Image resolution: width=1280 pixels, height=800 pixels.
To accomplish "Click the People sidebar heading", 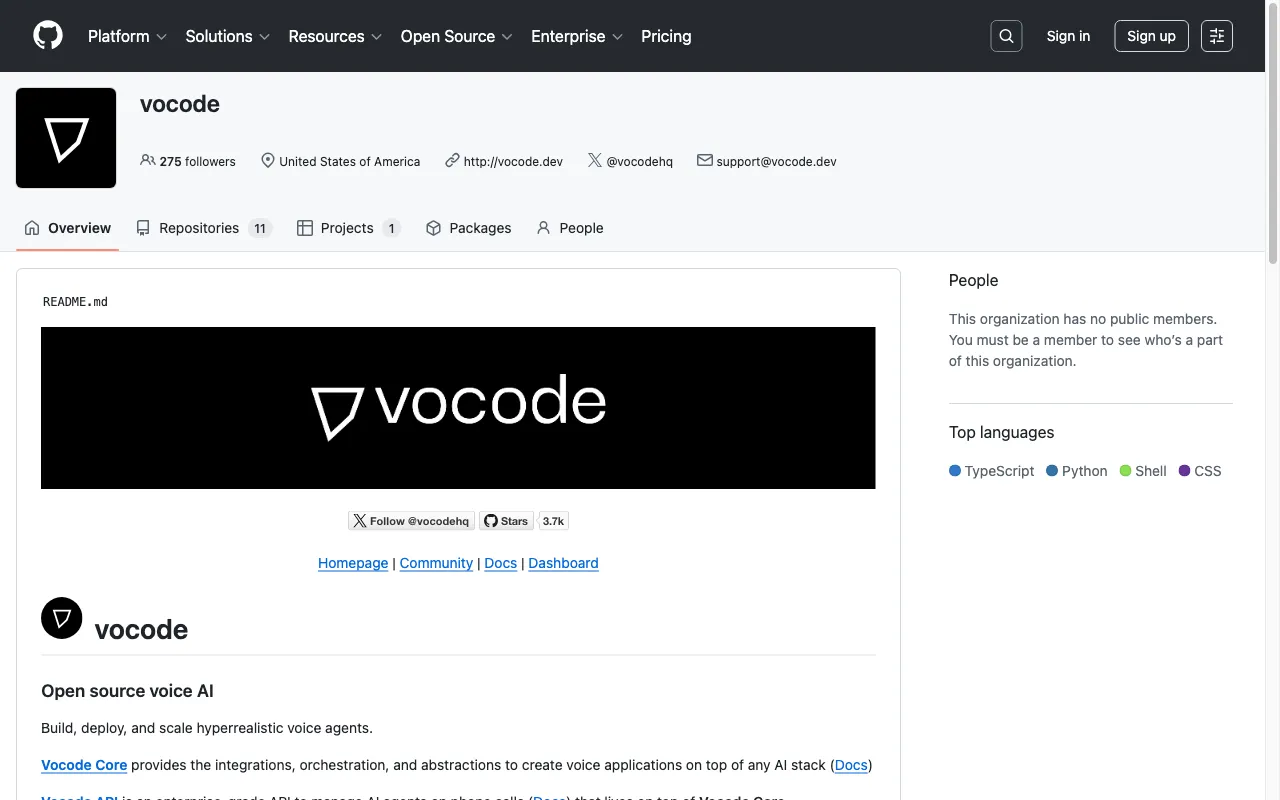I will (973, 281).
